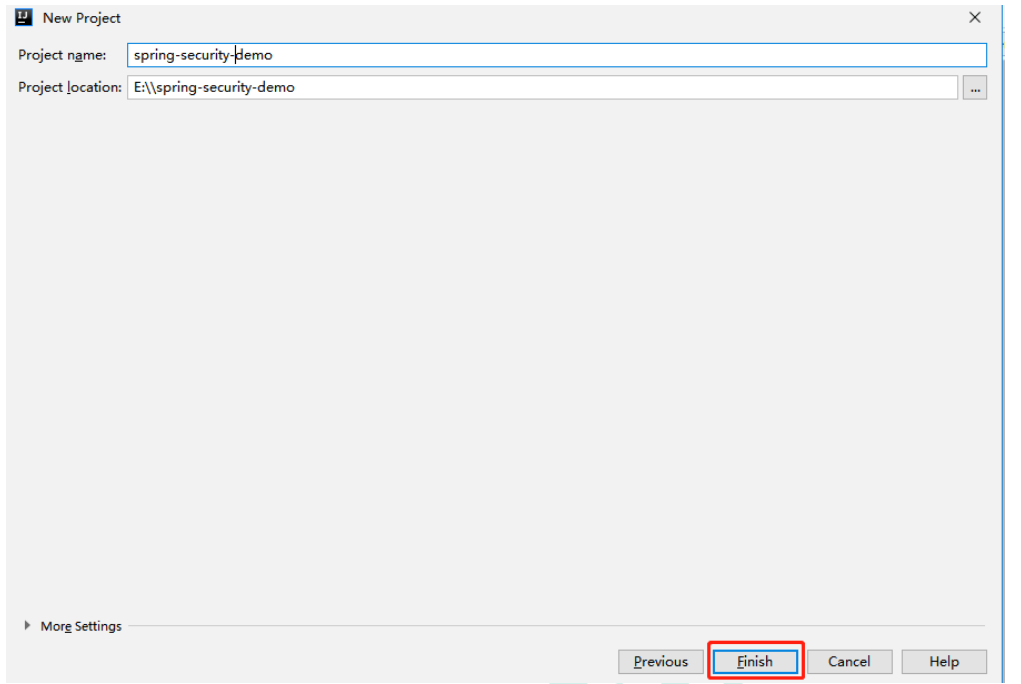This screenshot has width=1021, height=684.
Task: Open Help for New Project
Action: (x=944, y=661)
